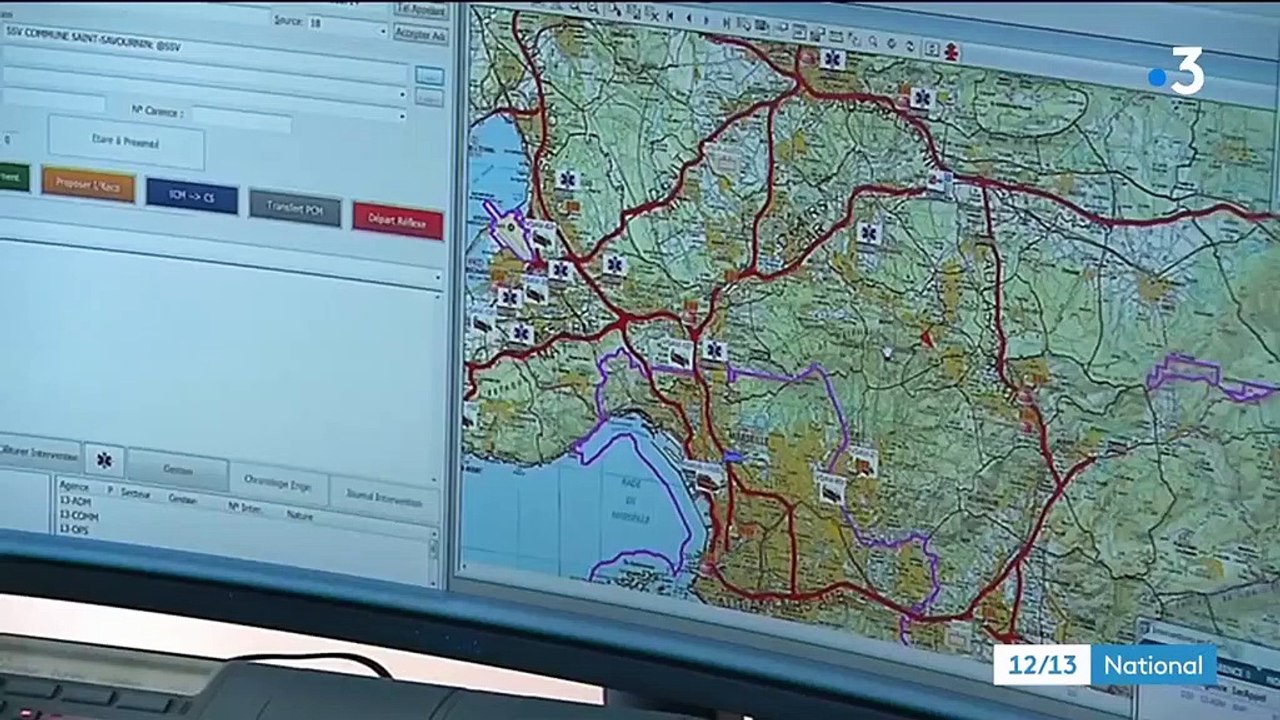The image size is (1280, 720).
Task: Open the Clôturer Intervention tab
Action: tap(38, 452)
